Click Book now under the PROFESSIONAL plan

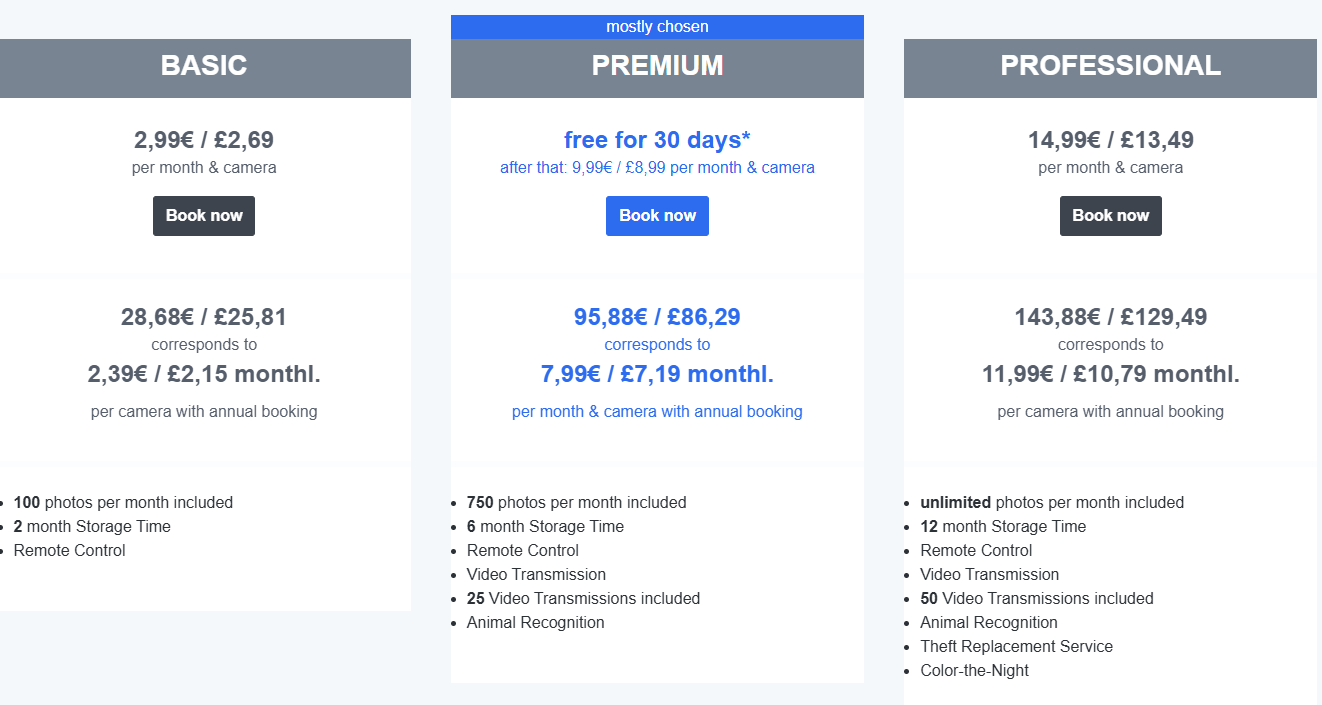1111,216
